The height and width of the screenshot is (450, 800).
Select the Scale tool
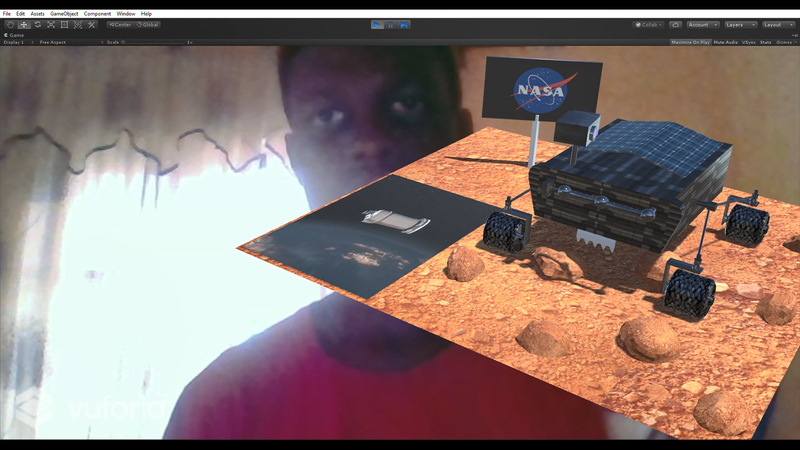pos(51,24)
